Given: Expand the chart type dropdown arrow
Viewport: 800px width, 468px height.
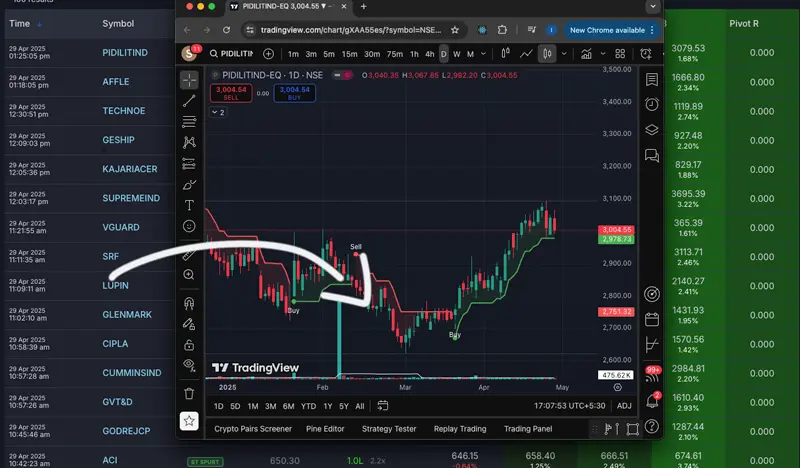Looking at the screenshot, I should point(564,54).
